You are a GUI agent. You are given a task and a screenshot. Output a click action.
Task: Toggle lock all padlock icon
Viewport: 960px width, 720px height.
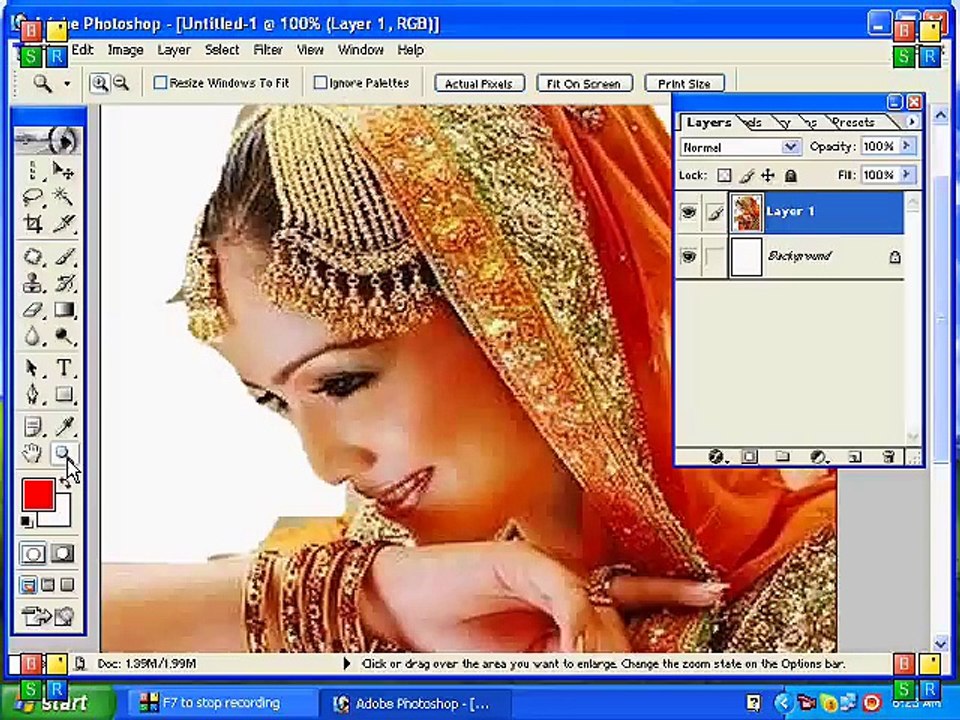coord(791,176)
